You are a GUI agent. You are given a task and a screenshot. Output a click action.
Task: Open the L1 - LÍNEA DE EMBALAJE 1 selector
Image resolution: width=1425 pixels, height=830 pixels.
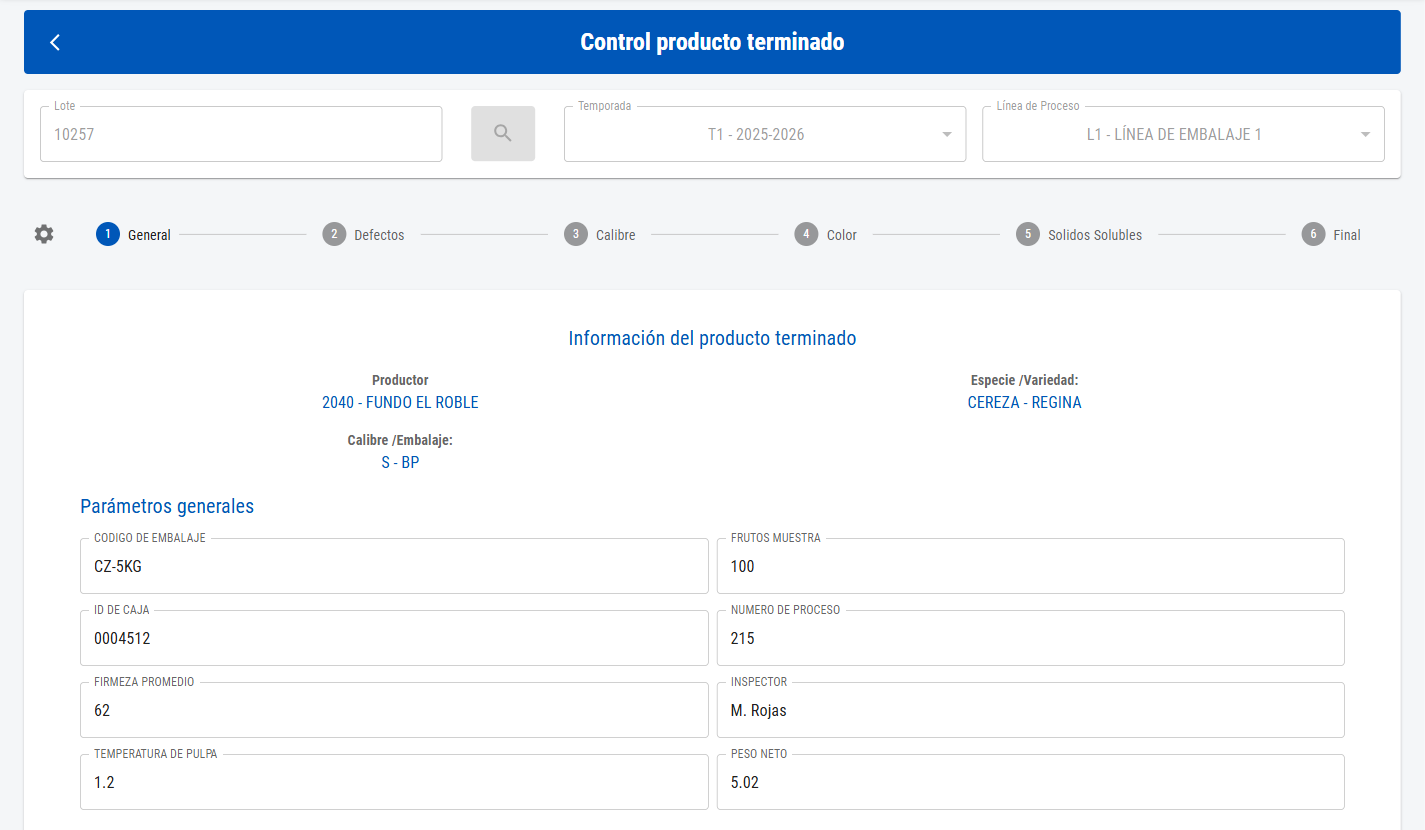(1183, 134)
